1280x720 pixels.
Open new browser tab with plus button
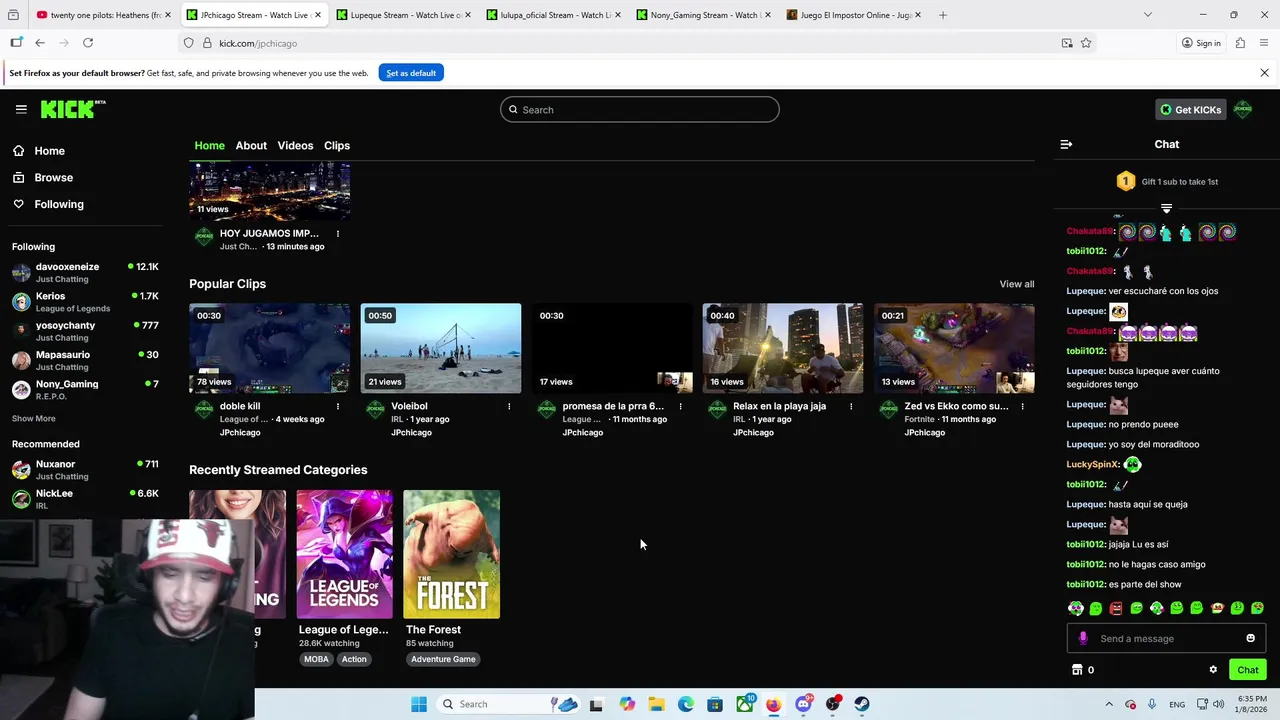943,15
